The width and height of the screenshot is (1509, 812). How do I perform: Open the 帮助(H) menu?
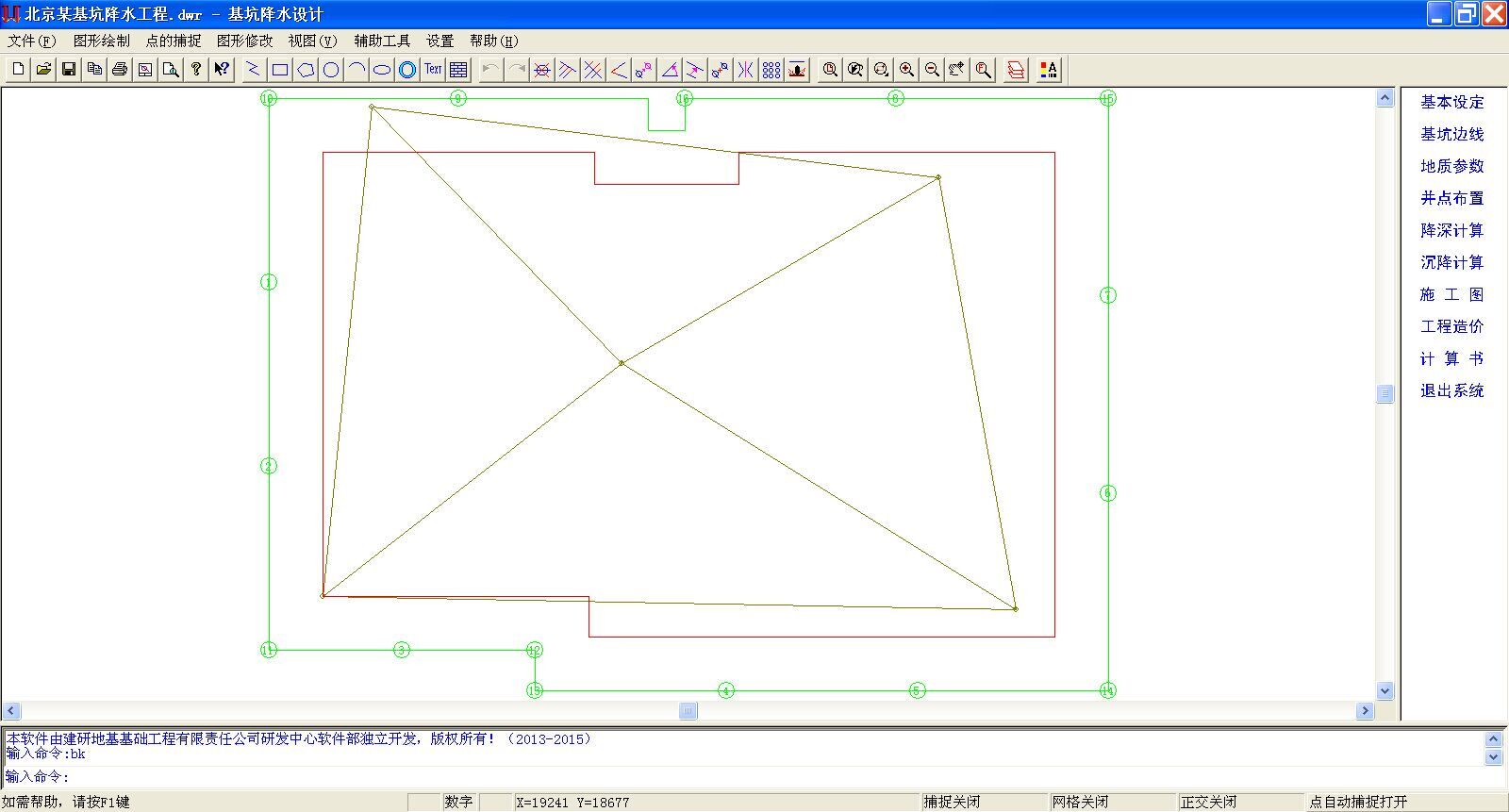(x=493, y=41)
